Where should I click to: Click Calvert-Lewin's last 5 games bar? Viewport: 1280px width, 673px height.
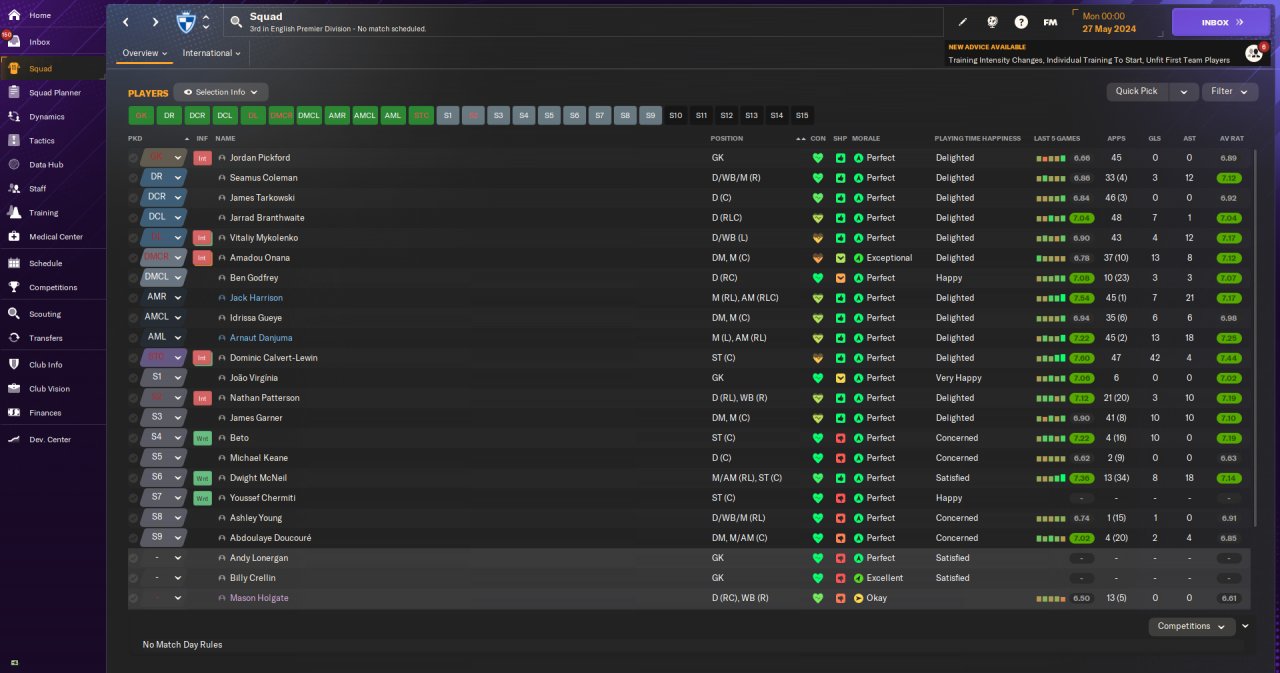point(1050,358)
